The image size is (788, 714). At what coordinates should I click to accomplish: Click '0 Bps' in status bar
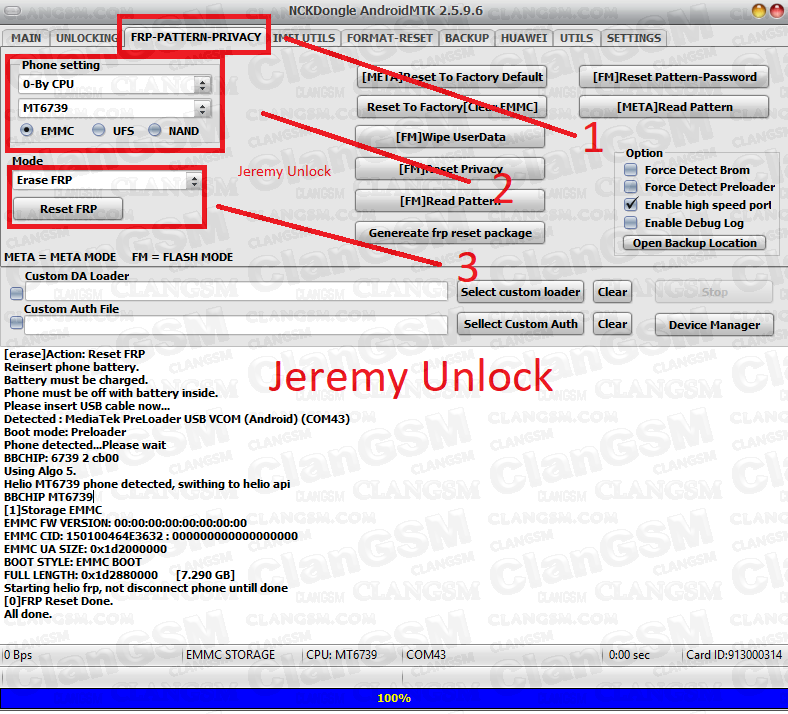tap(18, 655)
